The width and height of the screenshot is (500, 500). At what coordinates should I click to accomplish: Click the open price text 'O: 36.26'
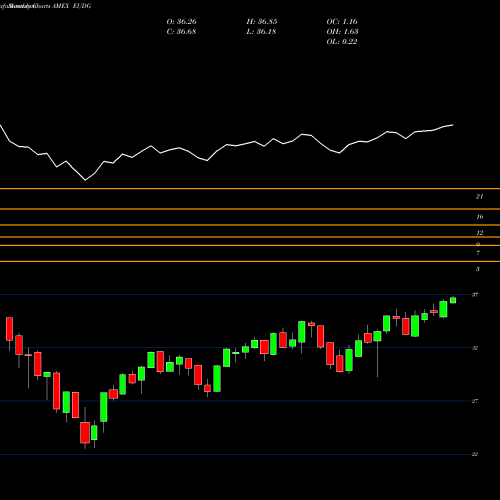[181, 22]
